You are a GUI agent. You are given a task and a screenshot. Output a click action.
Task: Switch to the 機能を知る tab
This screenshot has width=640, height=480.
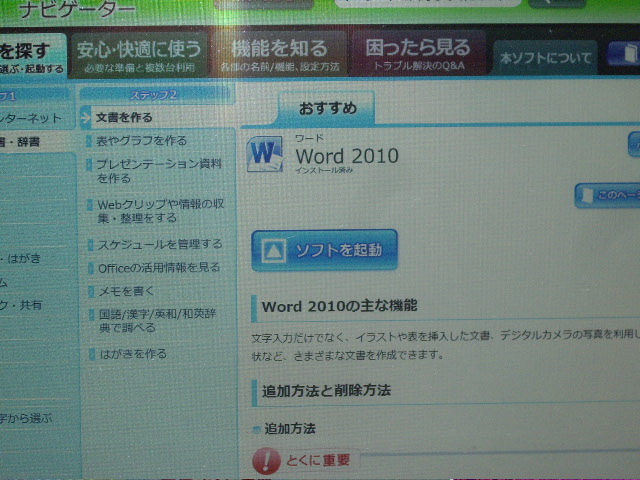coord(280,54)
